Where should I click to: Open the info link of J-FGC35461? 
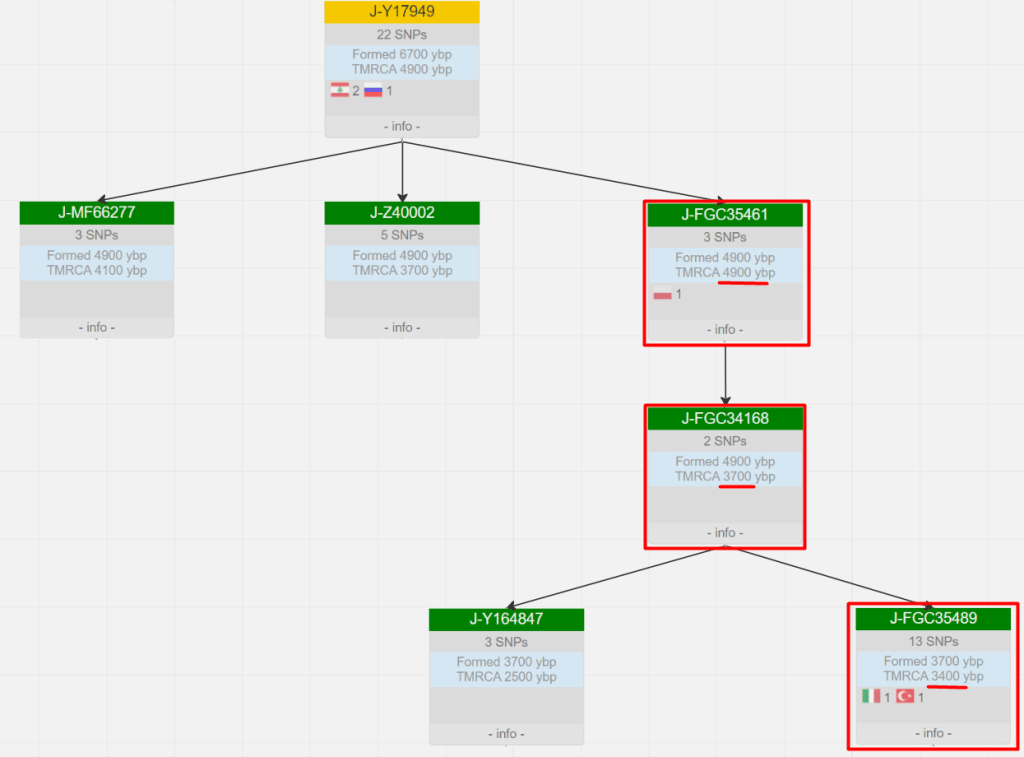coord(725,330)
